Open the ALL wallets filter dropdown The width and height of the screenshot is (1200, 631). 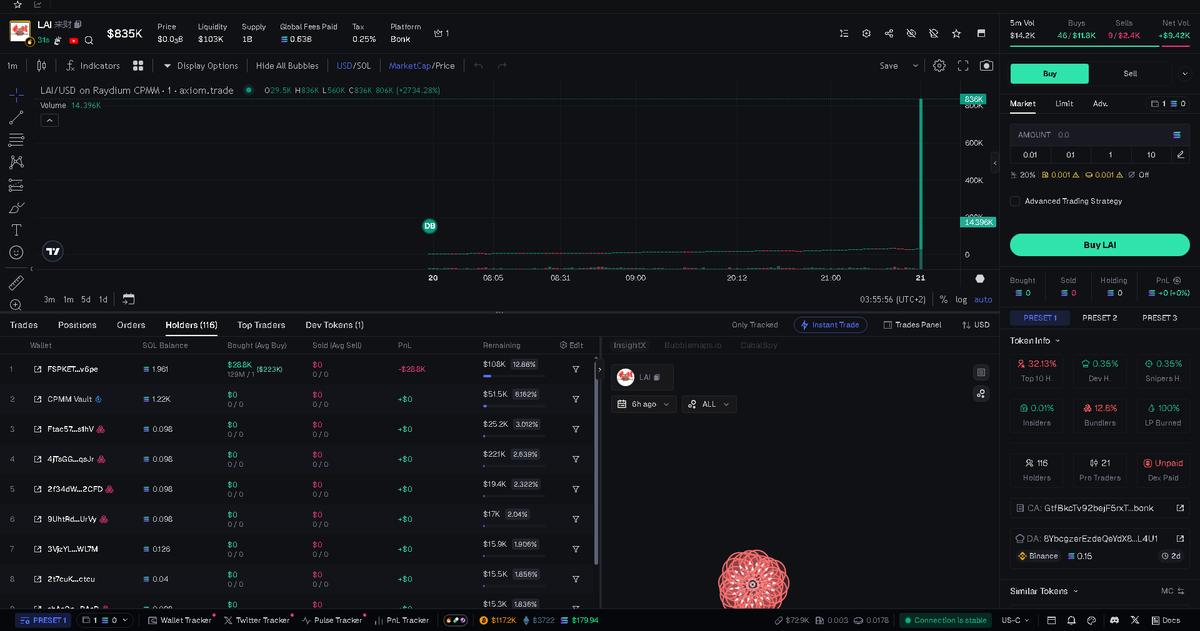pos(709,404)
